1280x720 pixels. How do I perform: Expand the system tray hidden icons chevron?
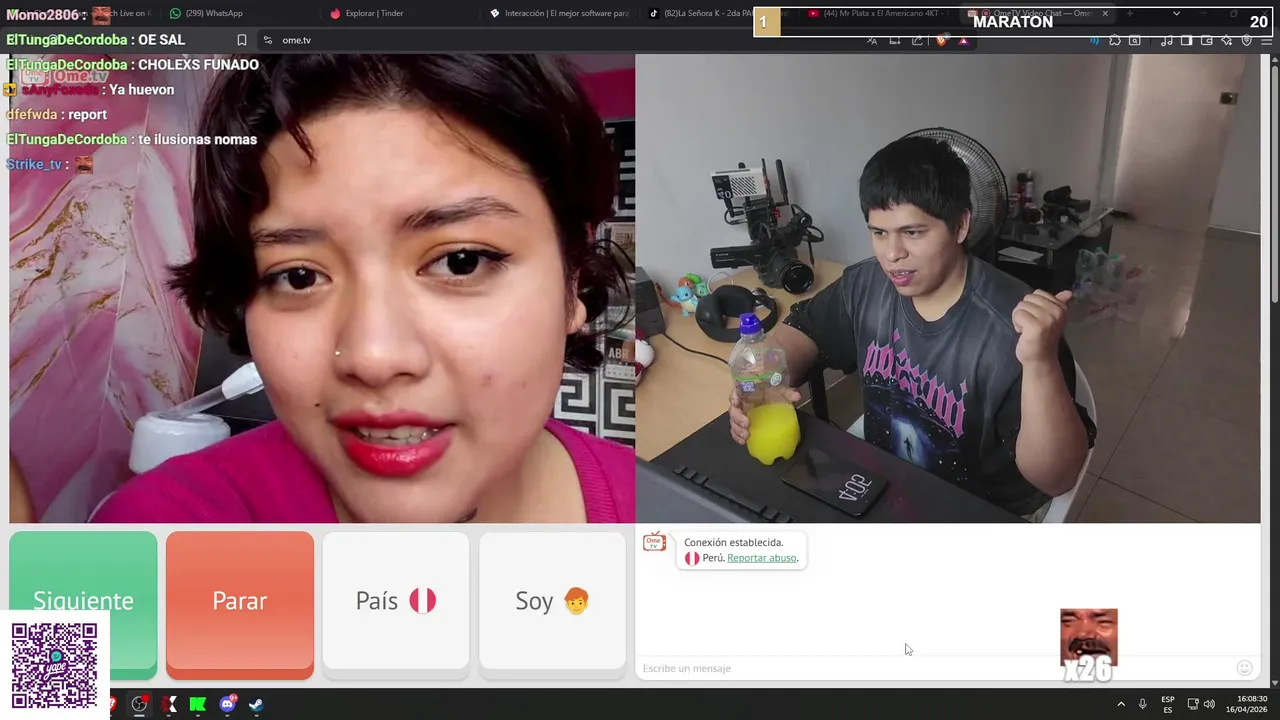tap(1120, 704)
